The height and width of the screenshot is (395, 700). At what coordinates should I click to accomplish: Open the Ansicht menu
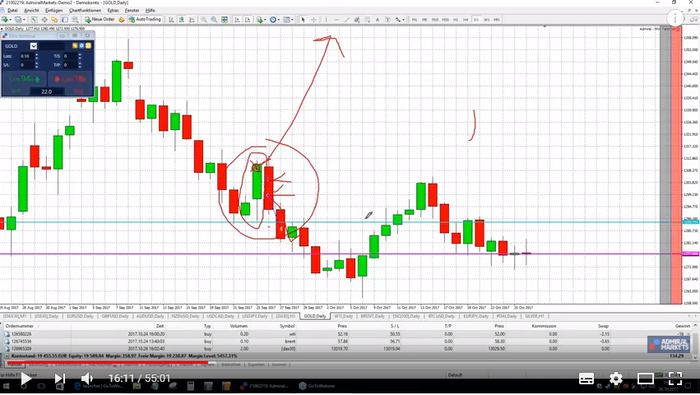click(x=31, y=10)
